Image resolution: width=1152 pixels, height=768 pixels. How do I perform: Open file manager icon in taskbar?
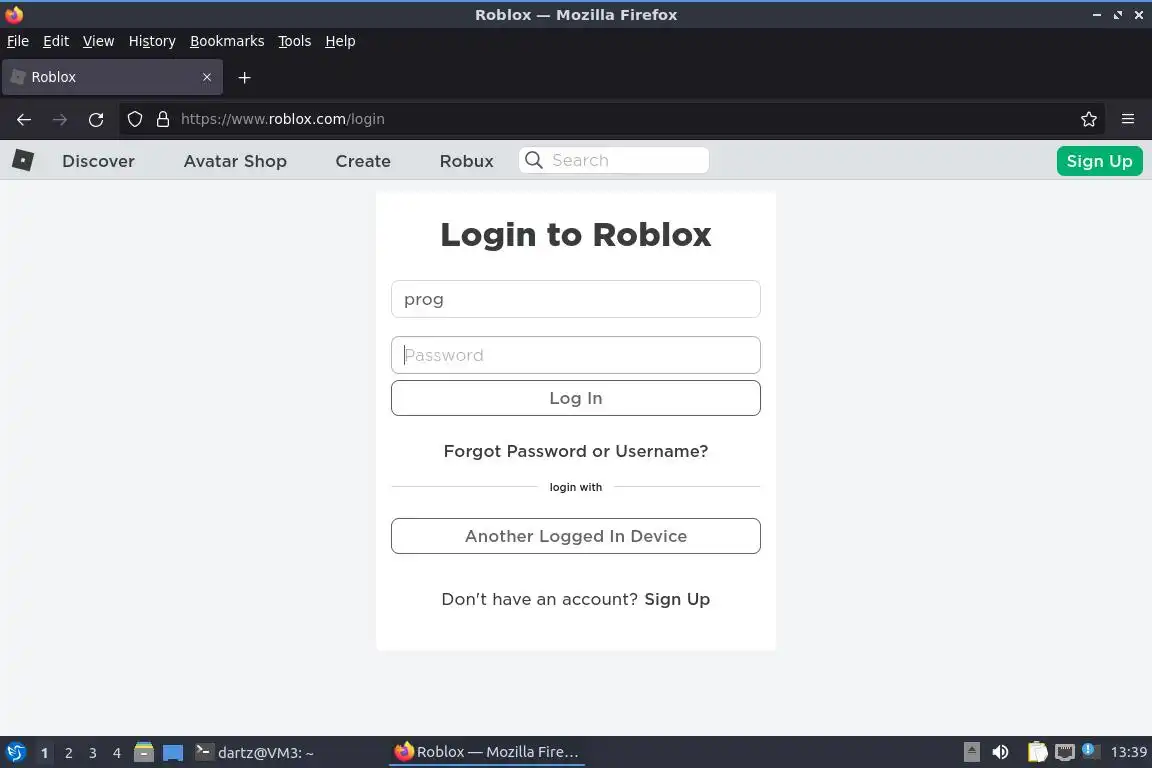point(144,752)
